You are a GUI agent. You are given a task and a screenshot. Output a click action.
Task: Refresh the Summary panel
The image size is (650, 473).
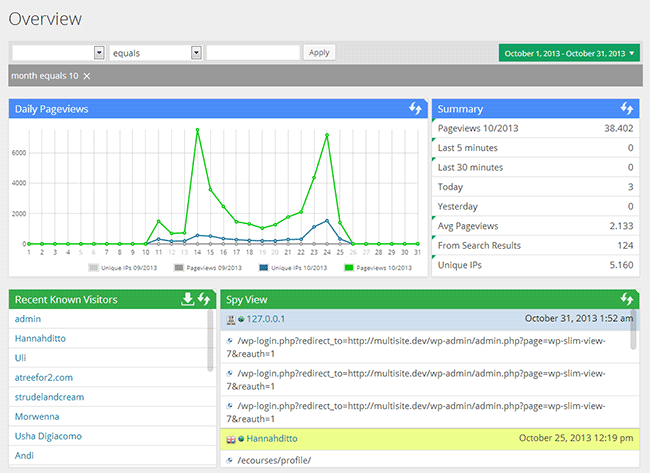[627, 109]
